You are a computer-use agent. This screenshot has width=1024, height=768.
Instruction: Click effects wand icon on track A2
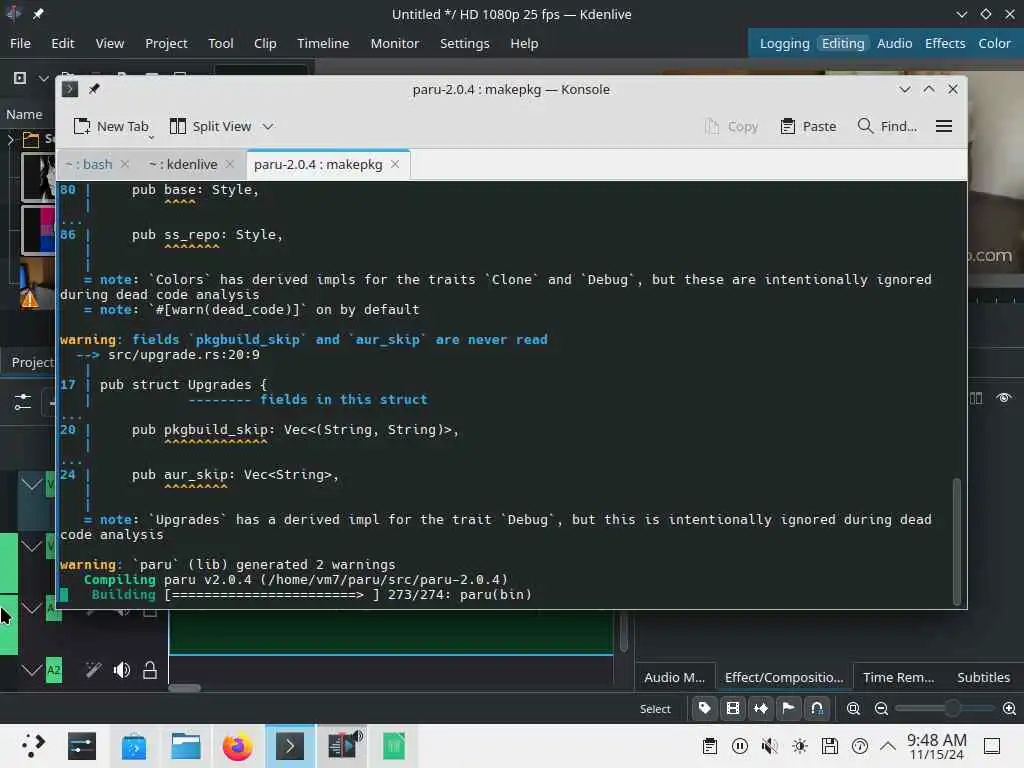tap(93, 670)
